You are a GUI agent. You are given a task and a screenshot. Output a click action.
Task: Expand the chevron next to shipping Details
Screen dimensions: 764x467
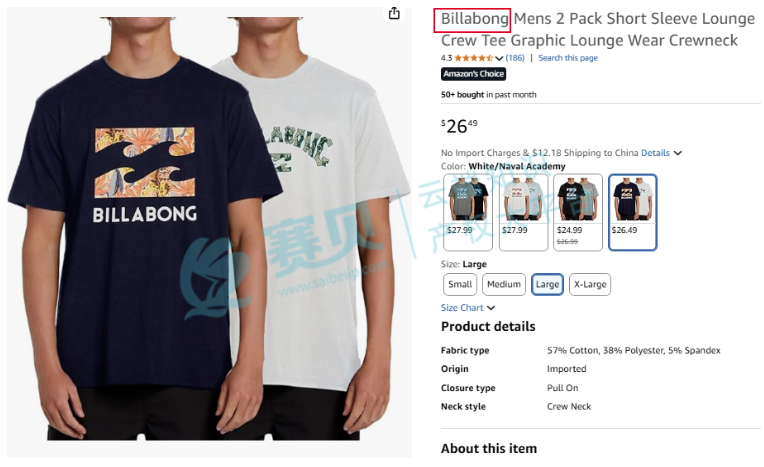pos(678,153)
